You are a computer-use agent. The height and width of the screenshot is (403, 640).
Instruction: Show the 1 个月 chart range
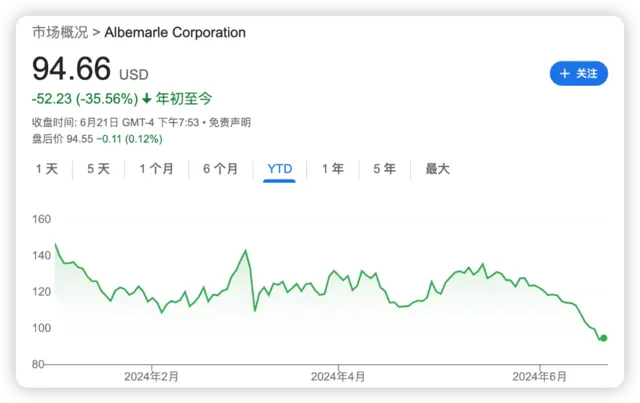(x=156, y=169)
